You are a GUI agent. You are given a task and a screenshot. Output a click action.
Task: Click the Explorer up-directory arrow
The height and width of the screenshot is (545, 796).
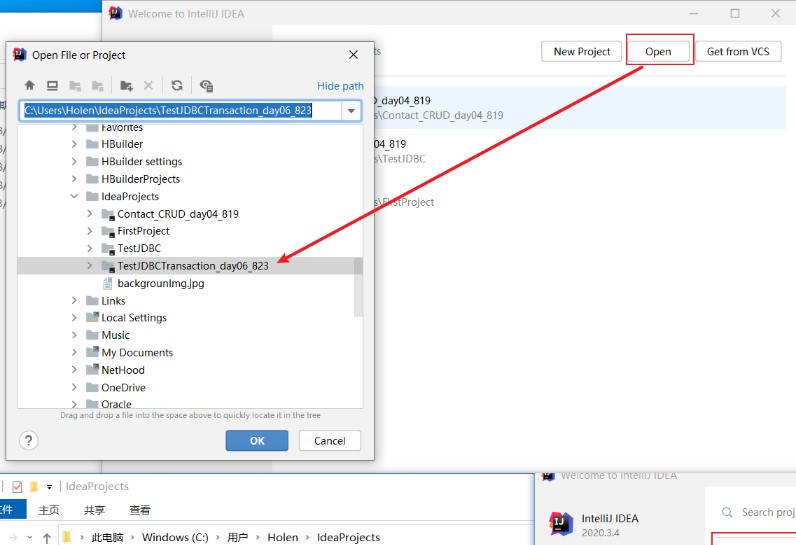(47, 537)
